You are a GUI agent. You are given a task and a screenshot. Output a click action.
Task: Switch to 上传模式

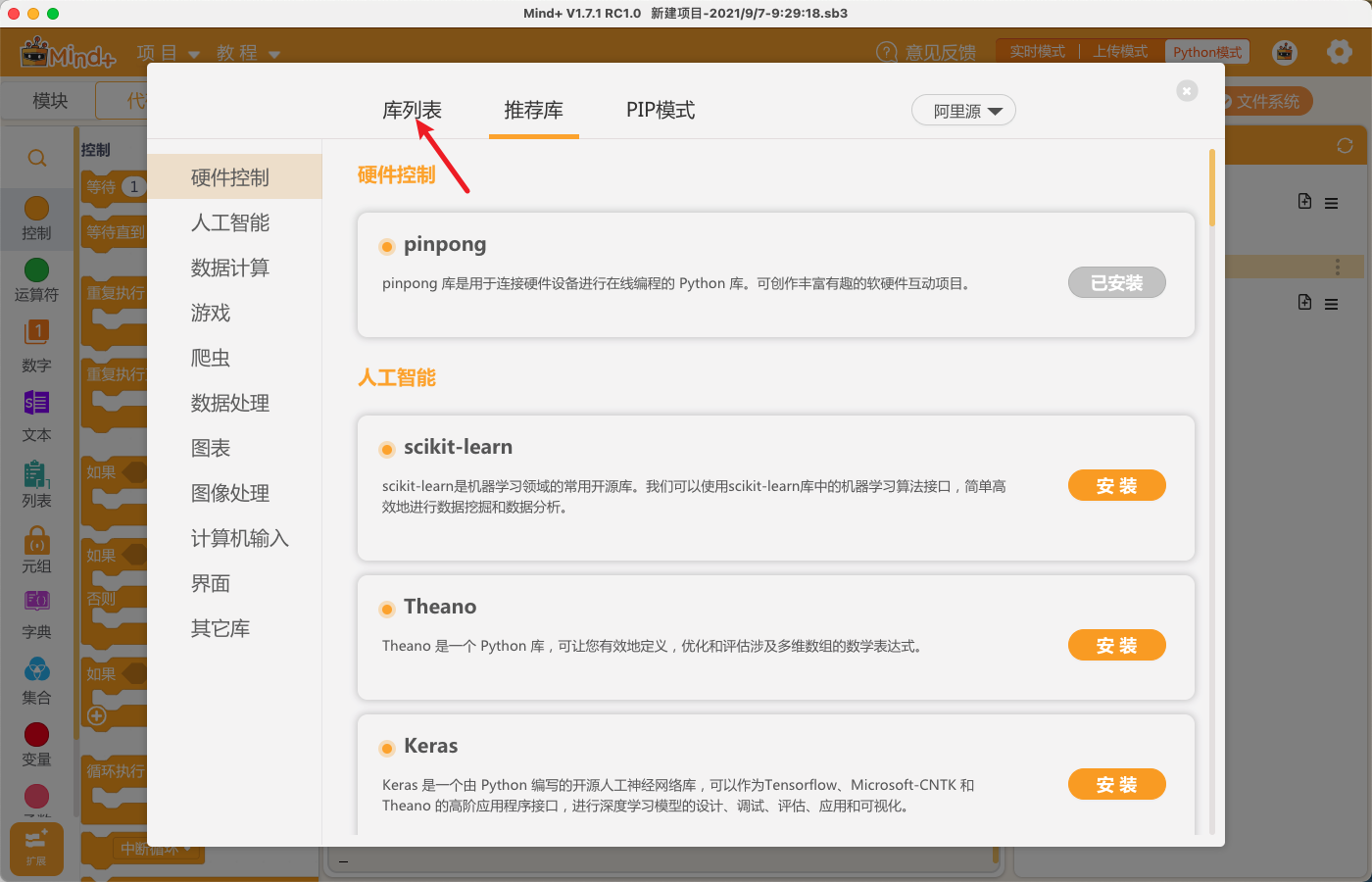(x=1121, y=52)
